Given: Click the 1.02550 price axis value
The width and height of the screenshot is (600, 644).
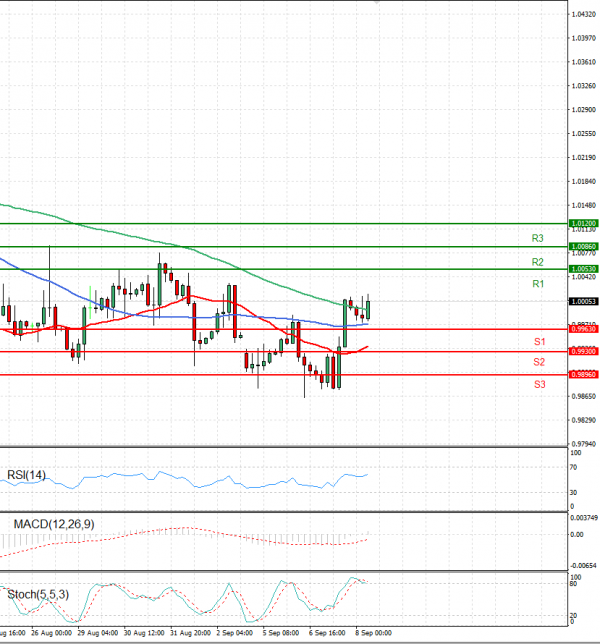Looking at the screenshot, I should (584, 134).
